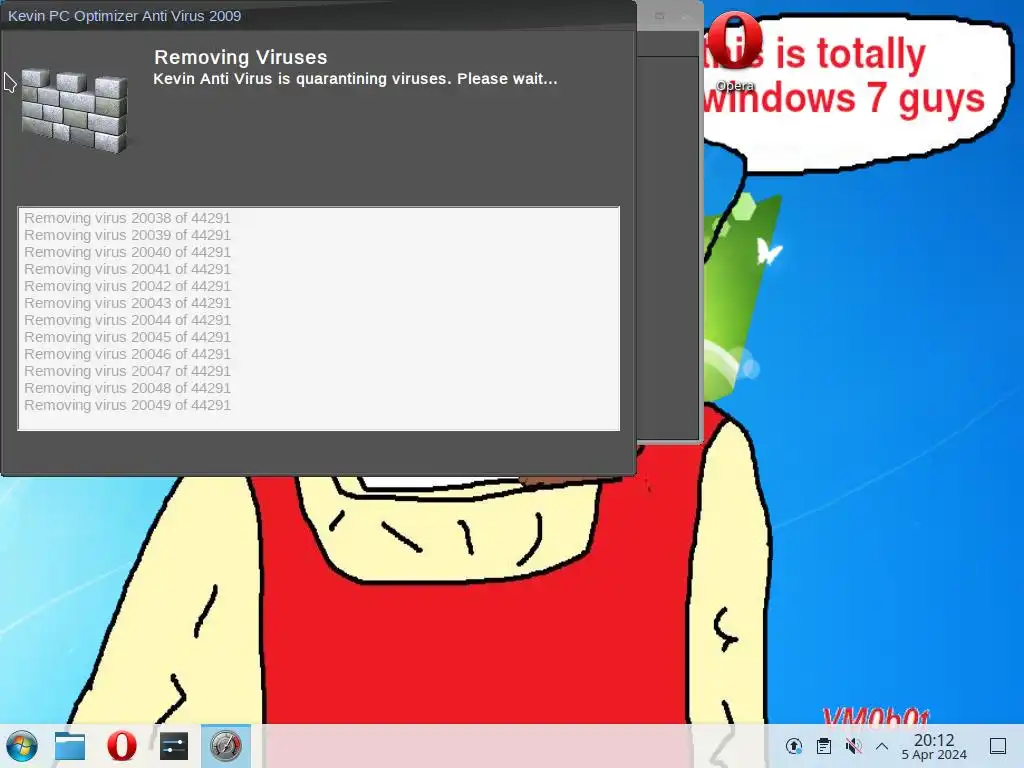Select log line 'Removing virus 20041 of 44291'
The image size is (1024, 768).
(127, 269)
